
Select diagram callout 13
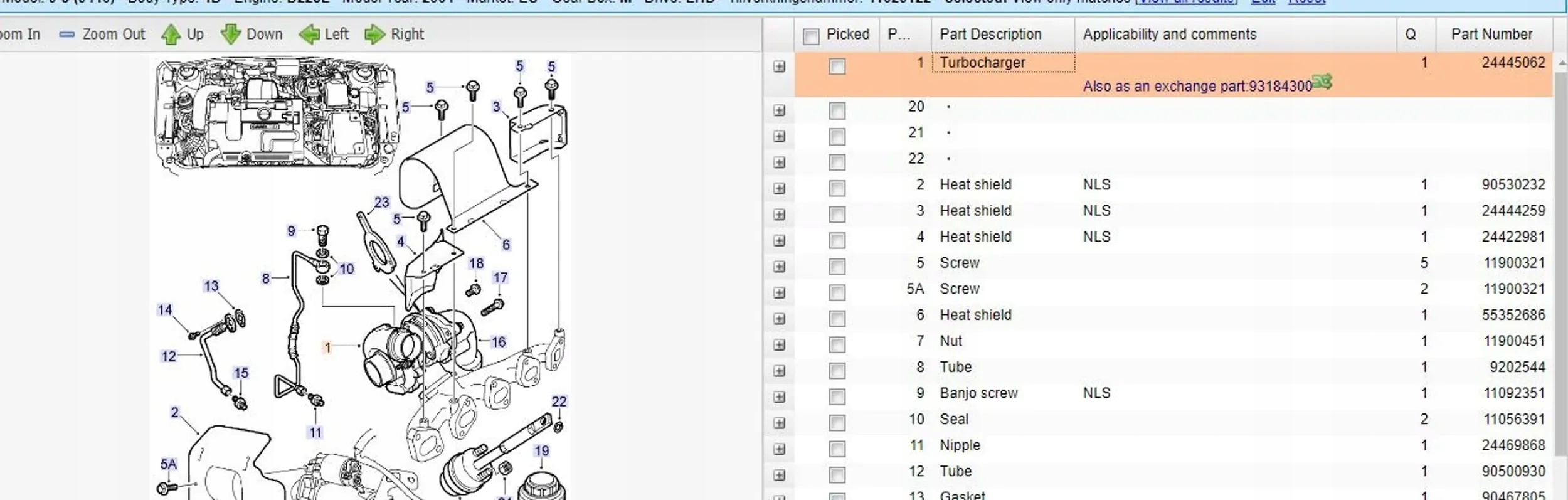tap(211, 286)
